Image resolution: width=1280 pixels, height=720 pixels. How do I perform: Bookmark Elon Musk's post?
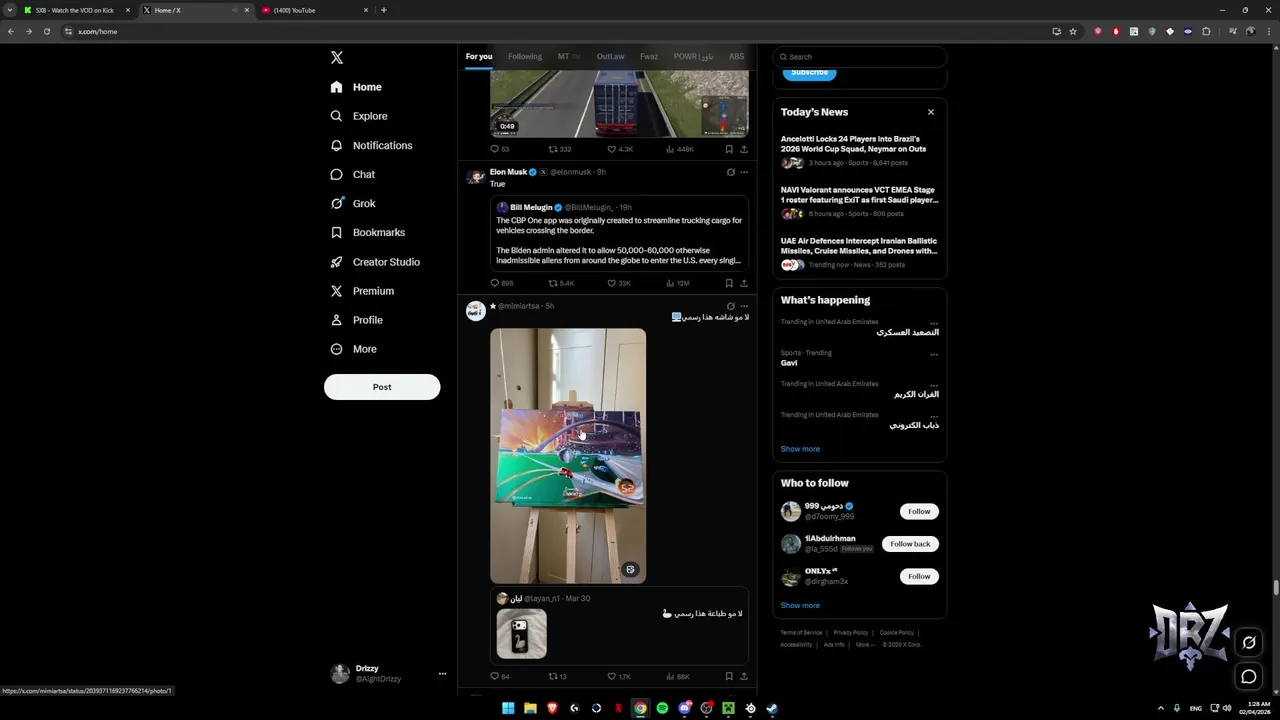(x=729, y=283)
